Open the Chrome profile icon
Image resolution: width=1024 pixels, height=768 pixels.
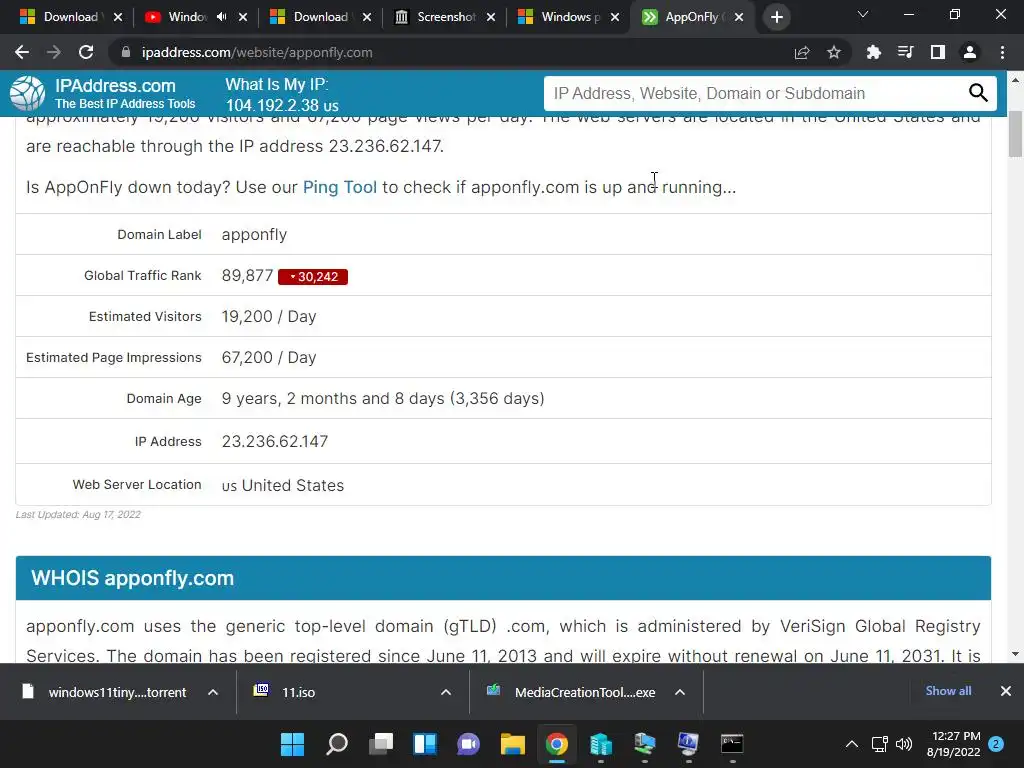point(970,52)
